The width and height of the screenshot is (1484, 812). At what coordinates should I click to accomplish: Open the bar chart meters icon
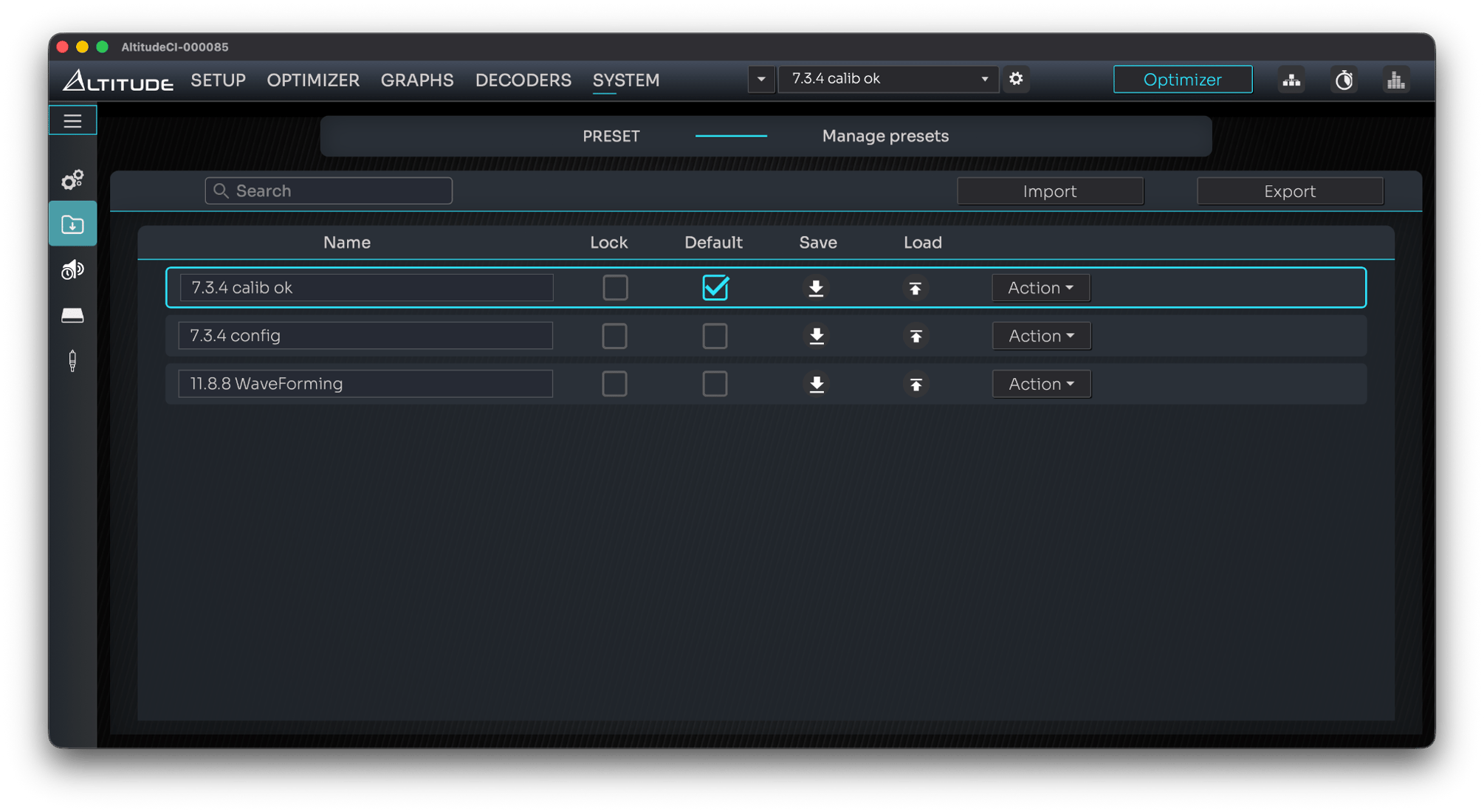coord(1395,80)
